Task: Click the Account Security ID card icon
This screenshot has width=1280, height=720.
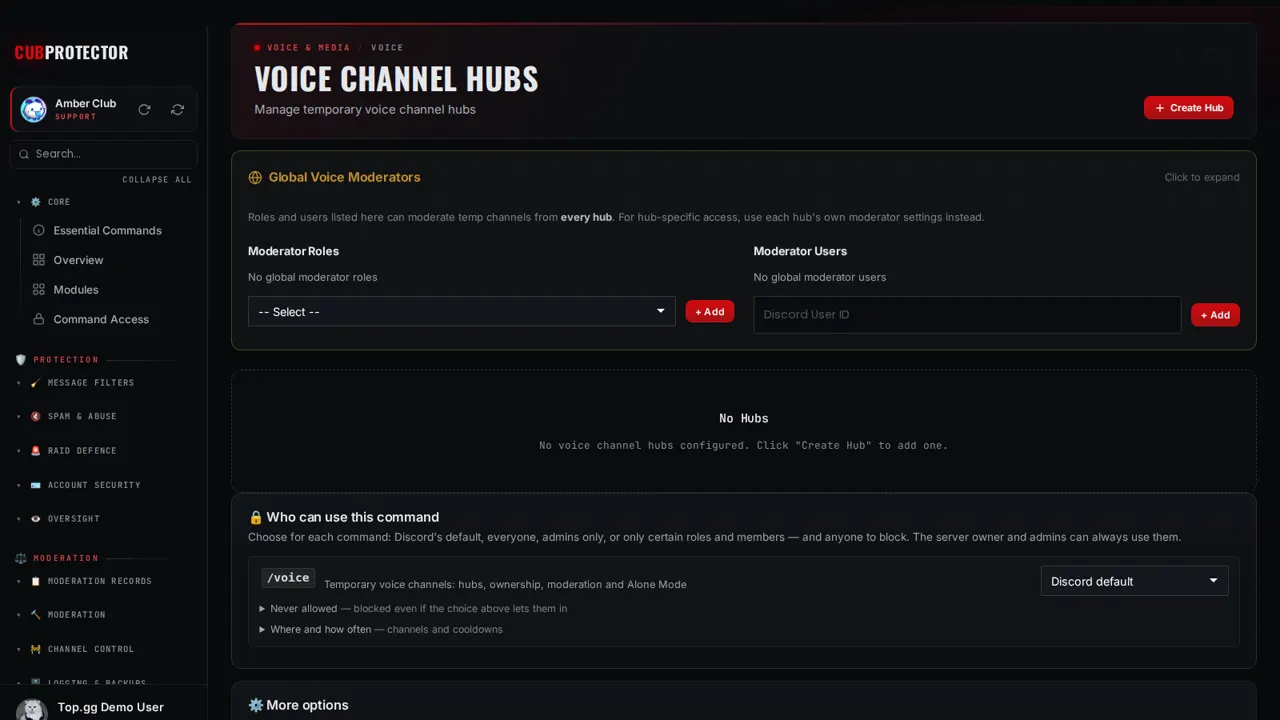Action: pyautogui.click(x=36, y=485)
